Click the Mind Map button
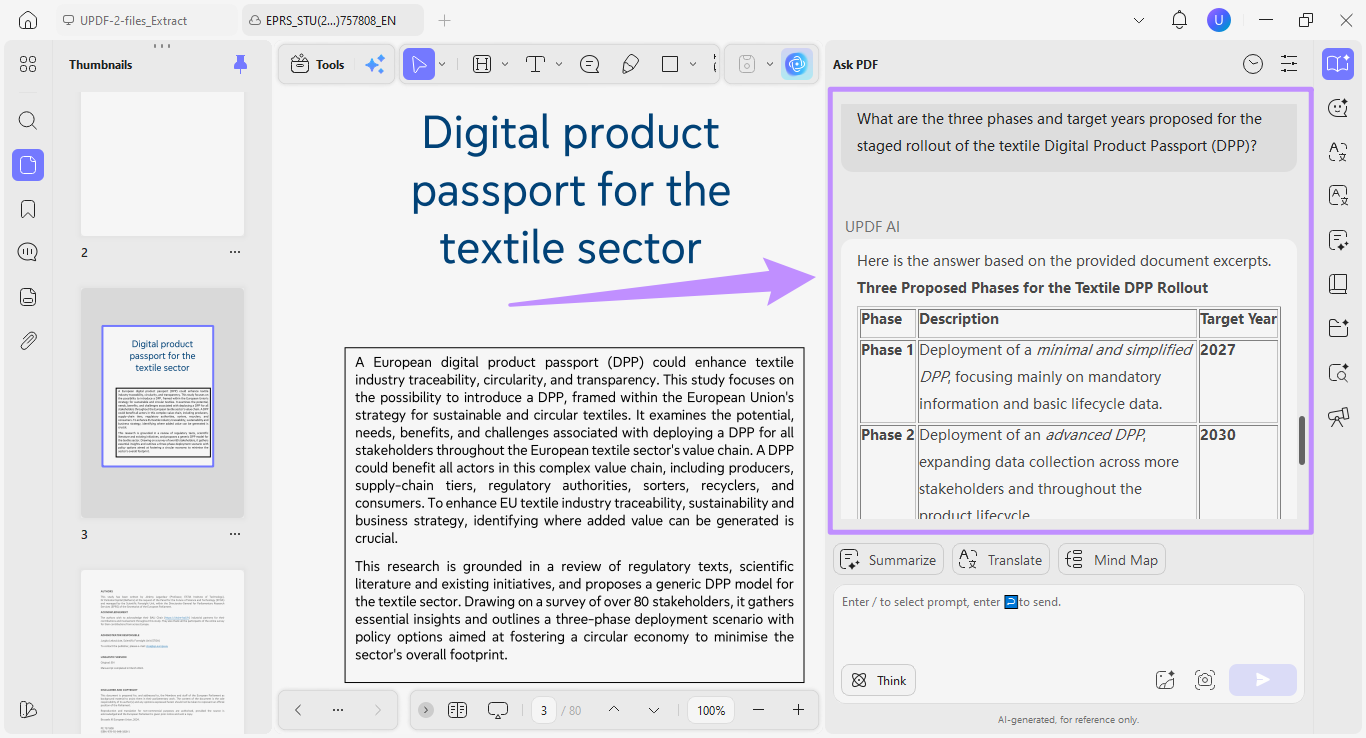1366x738 pixels. point(1112,560)
